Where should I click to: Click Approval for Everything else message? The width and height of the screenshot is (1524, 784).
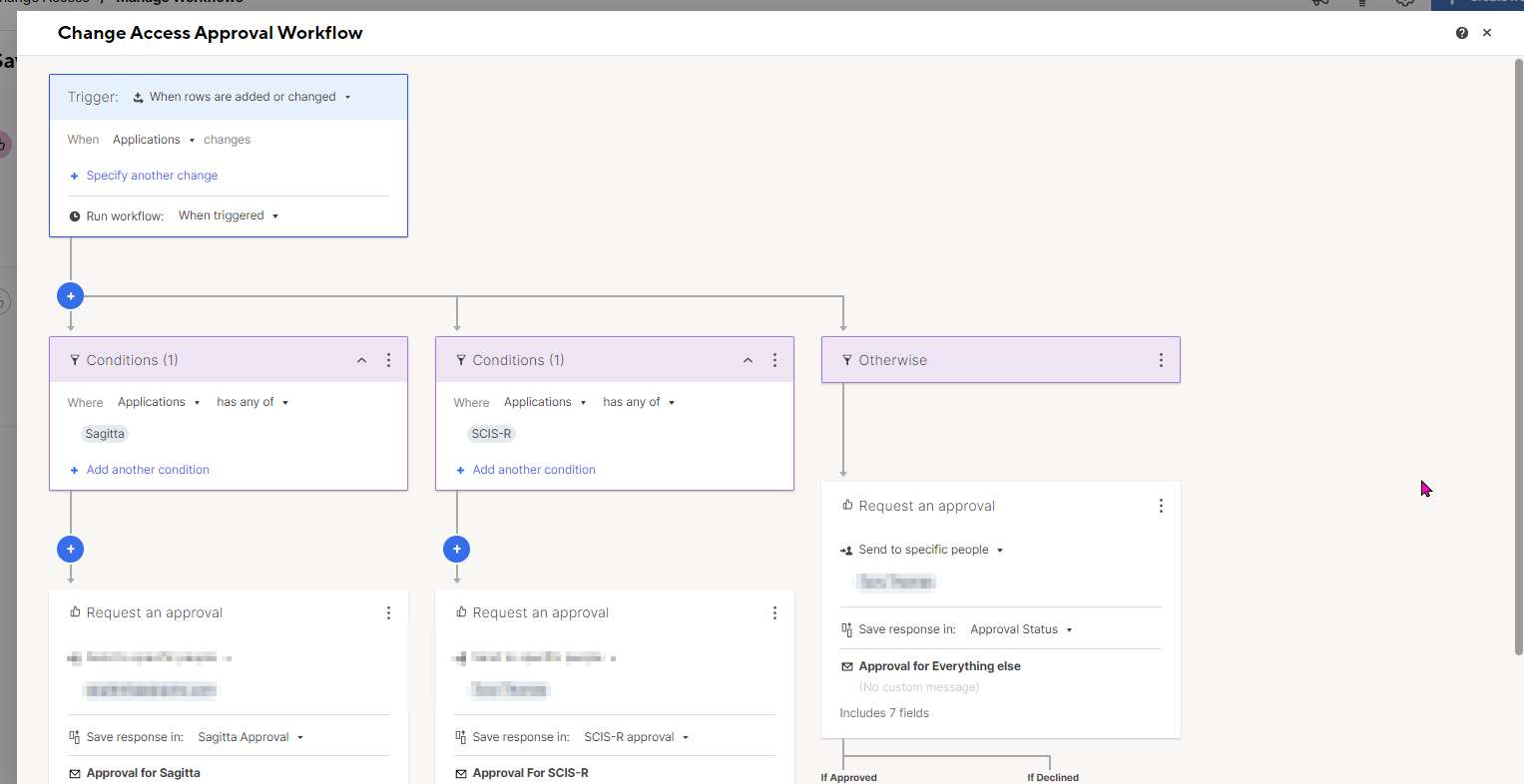940,666
